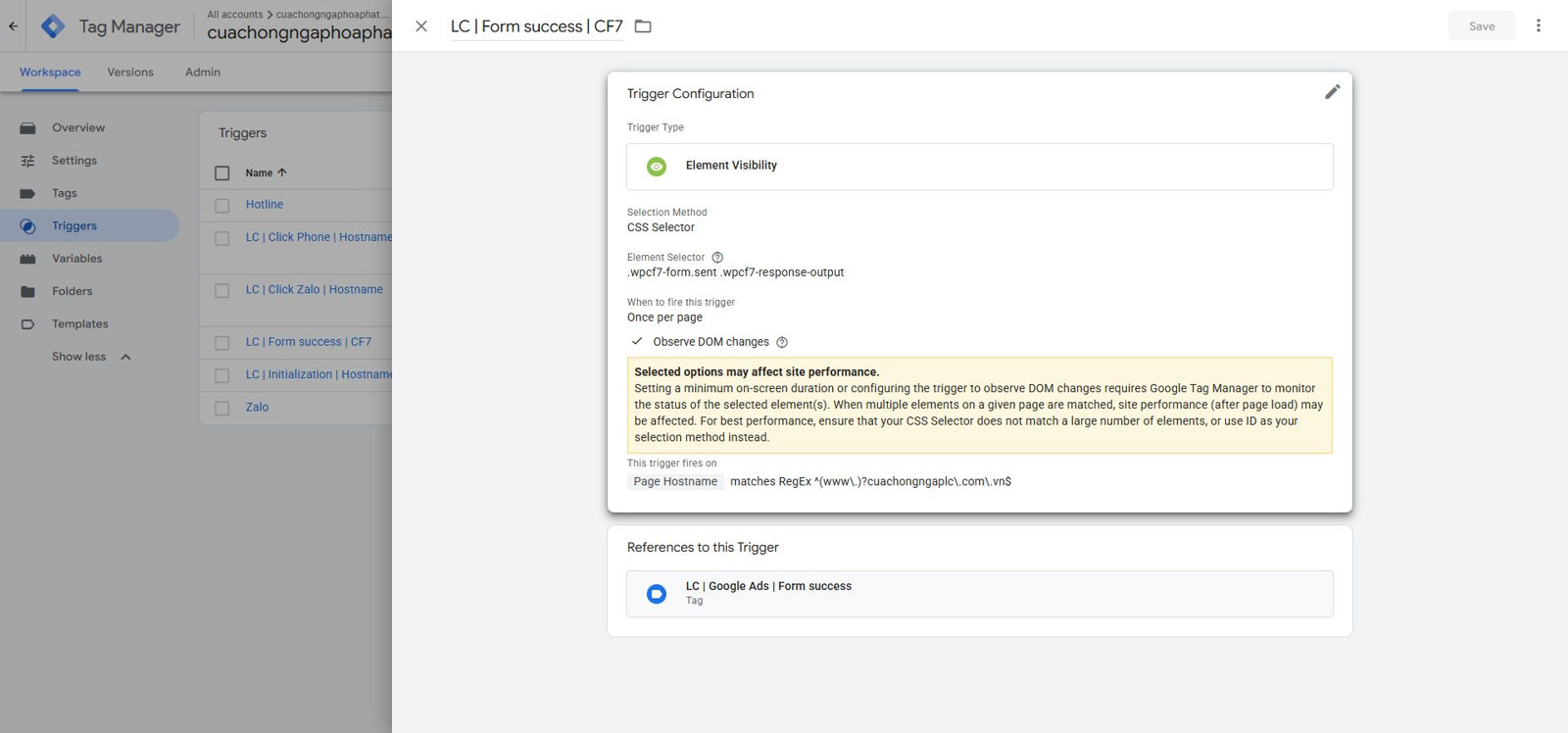Screen dimensions: 1568x733
Task: Switch to the Admin tab
Action: (x=203, y=73)
